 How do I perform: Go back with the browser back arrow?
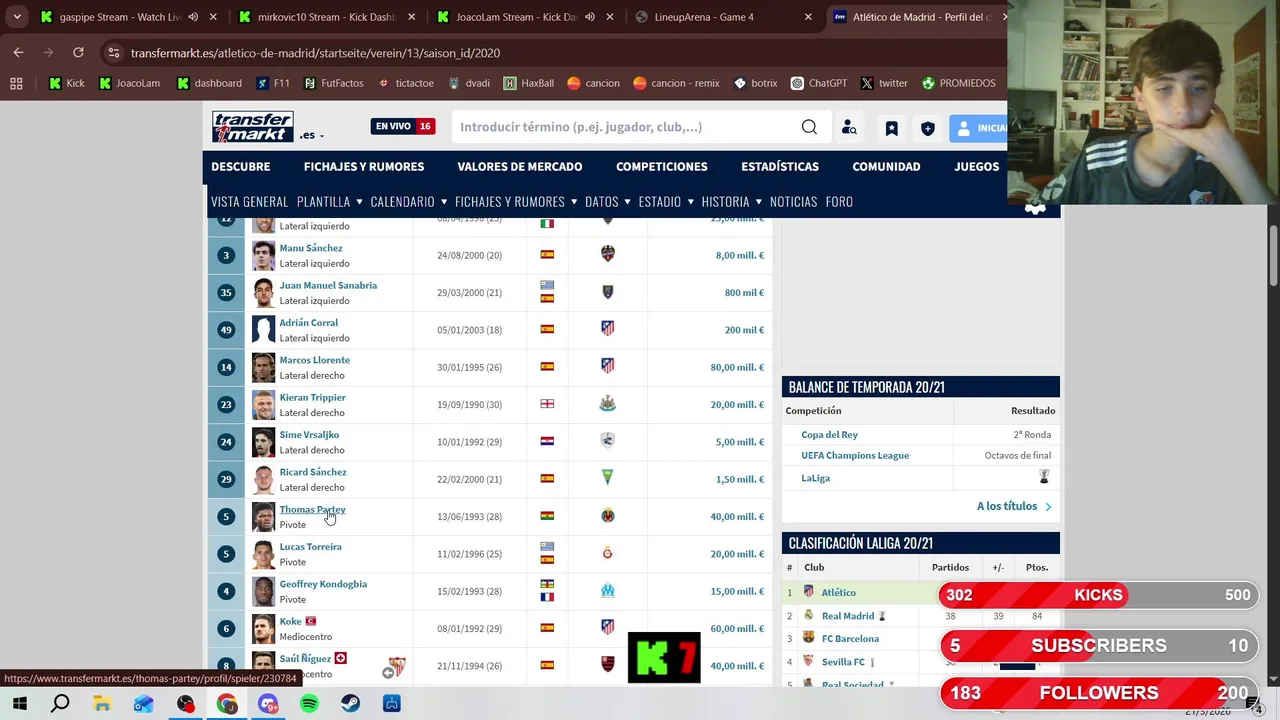(x=18, y=53)
